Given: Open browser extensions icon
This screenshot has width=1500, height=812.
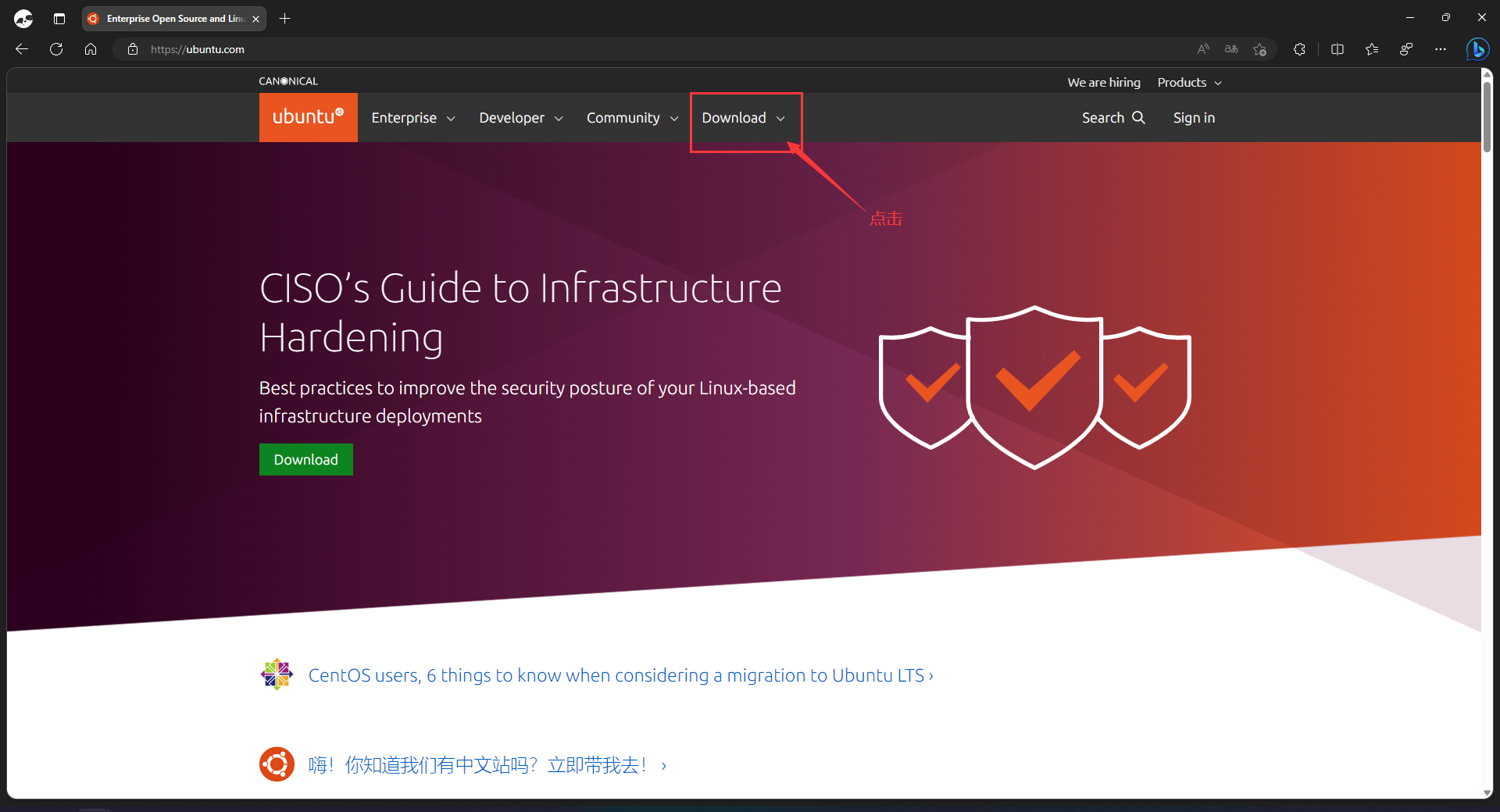Looking at the screenshot, I should click(1299, 49).
